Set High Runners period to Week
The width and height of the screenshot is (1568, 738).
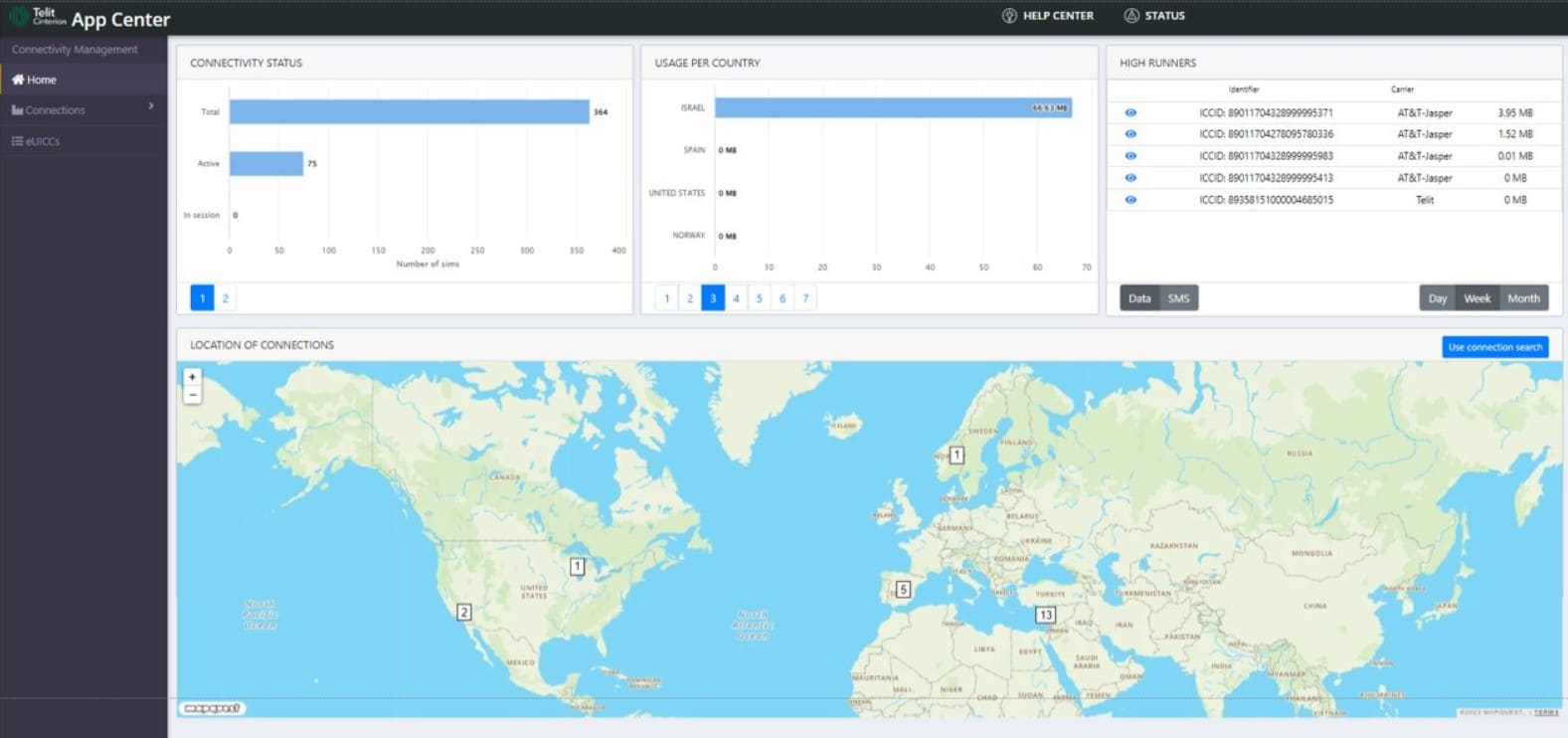point(1478,298)
